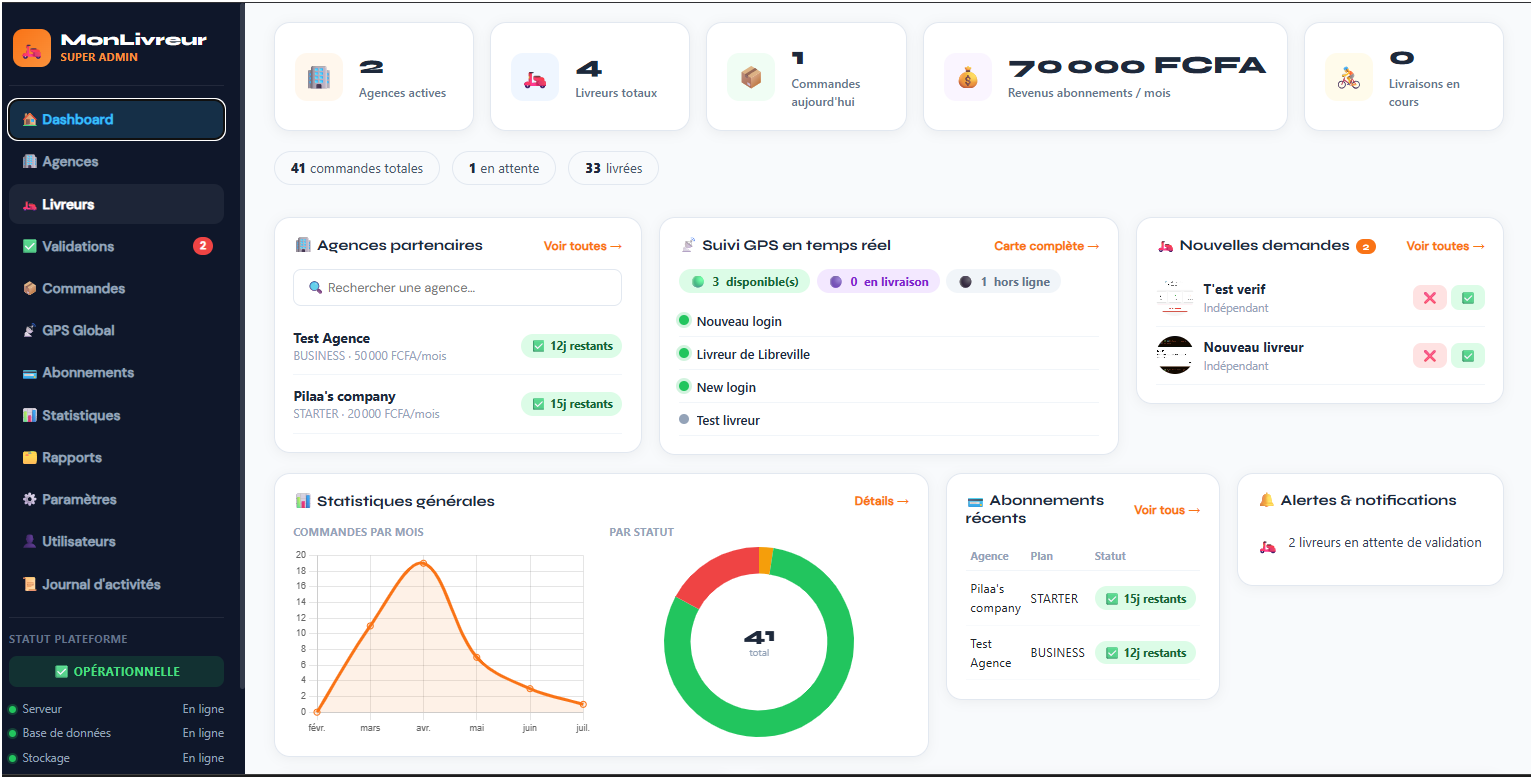Focus the Rechercher une agence search field

coord(457,287)
